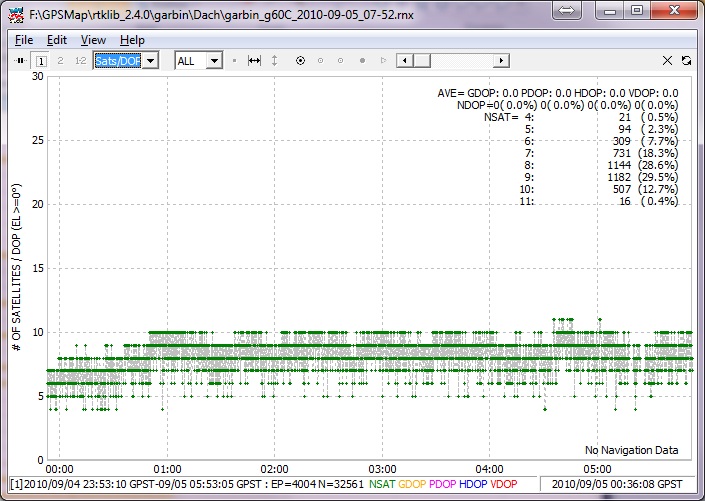Toggle solution 1 button in toolbar
The image size is (705, 501).
click(41, 61)
